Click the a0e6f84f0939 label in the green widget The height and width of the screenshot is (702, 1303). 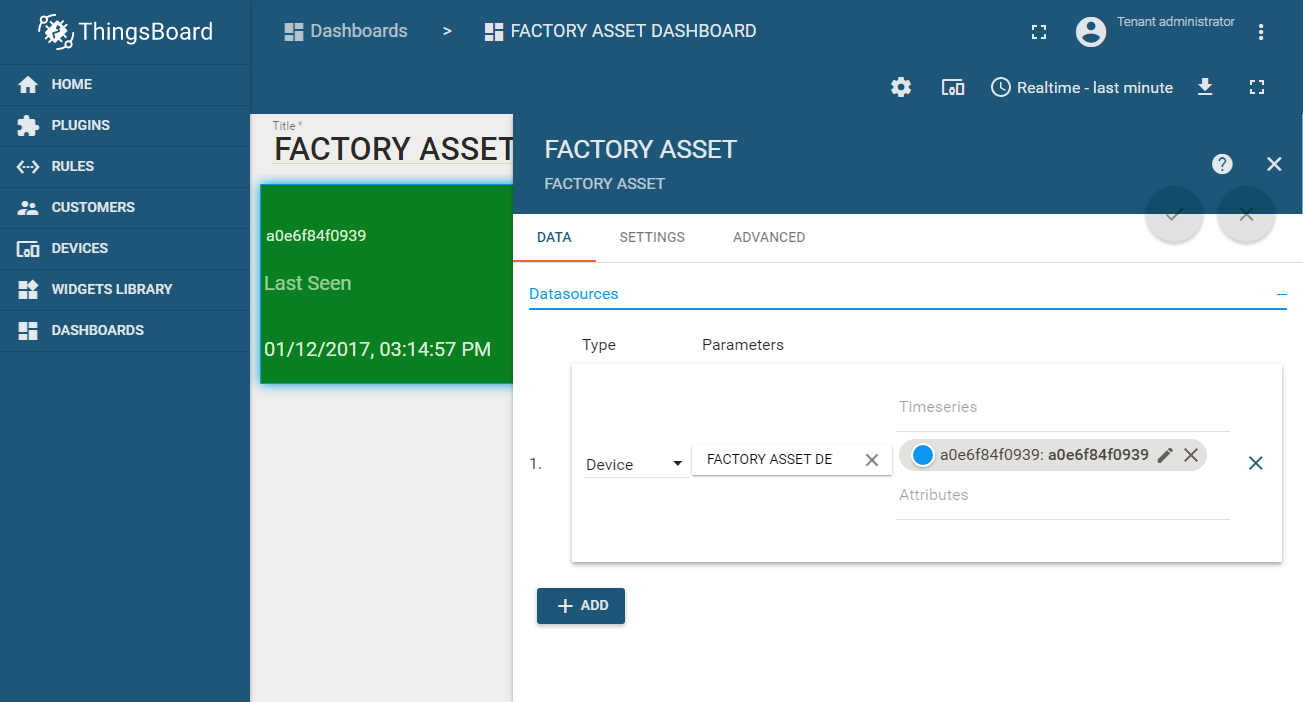(316, 236)
